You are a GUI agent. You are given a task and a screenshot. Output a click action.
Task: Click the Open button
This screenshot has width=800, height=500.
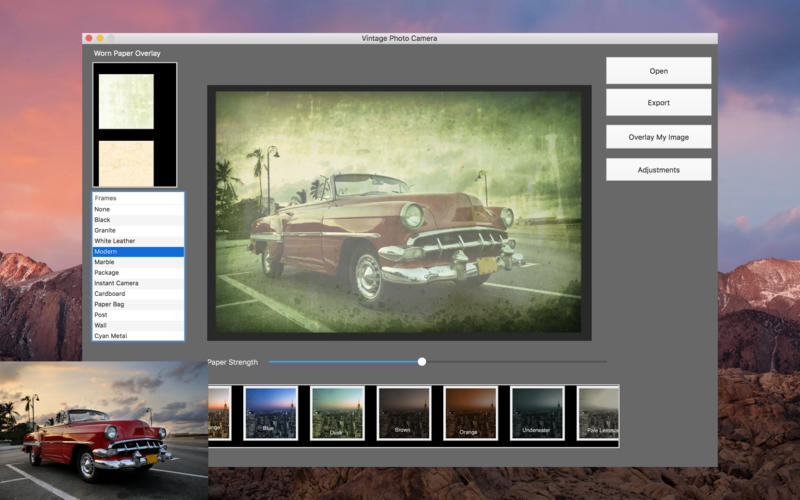658,70
